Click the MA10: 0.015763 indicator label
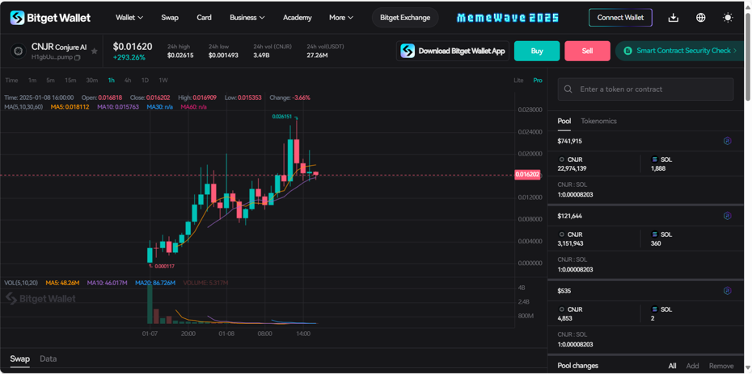The width and height of the screenshot is (755, 375). click(118, 107)
